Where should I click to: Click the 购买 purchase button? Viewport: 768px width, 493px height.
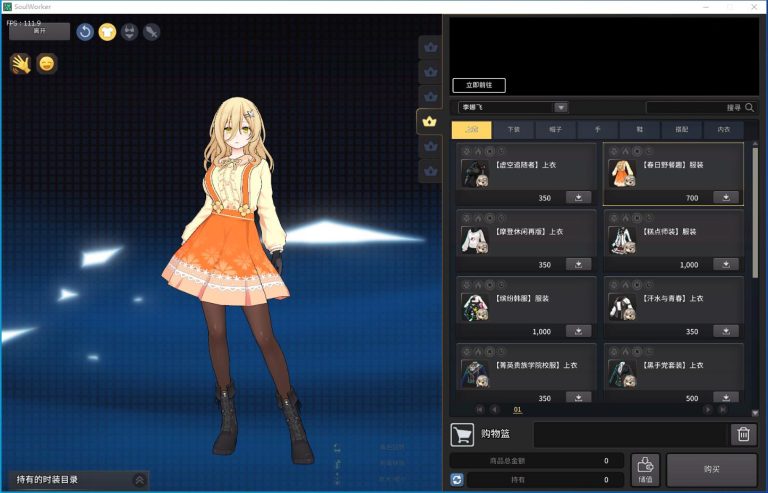712,470
